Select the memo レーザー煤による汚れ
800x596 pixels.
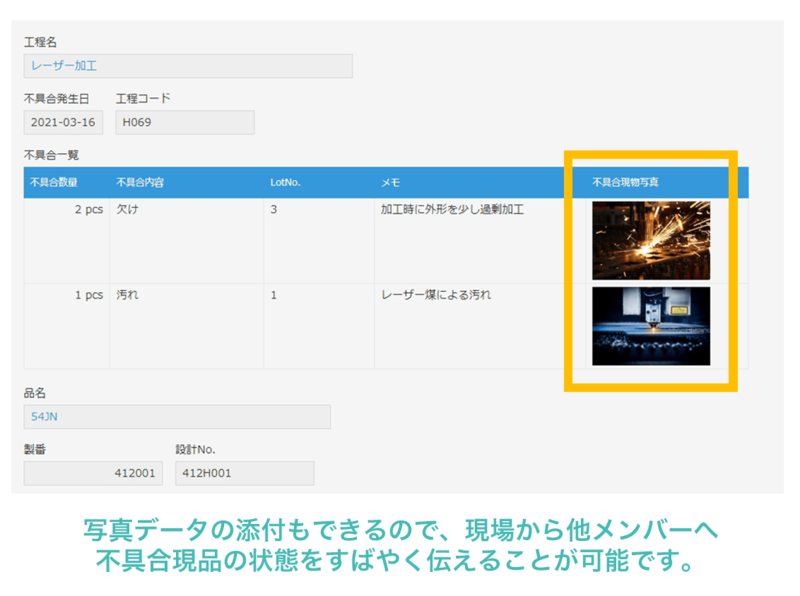(436, 295)
